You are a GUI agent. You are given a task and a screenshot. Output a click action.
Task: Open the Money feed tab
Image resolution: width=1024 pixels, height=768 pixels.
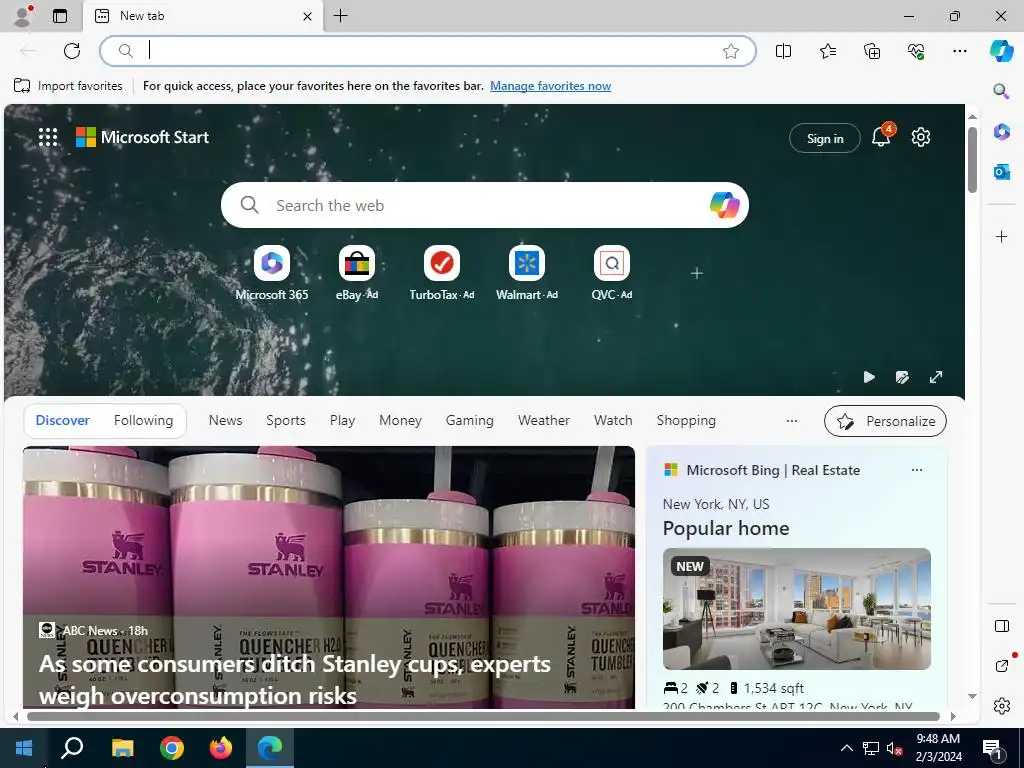(x=400, y=421)
